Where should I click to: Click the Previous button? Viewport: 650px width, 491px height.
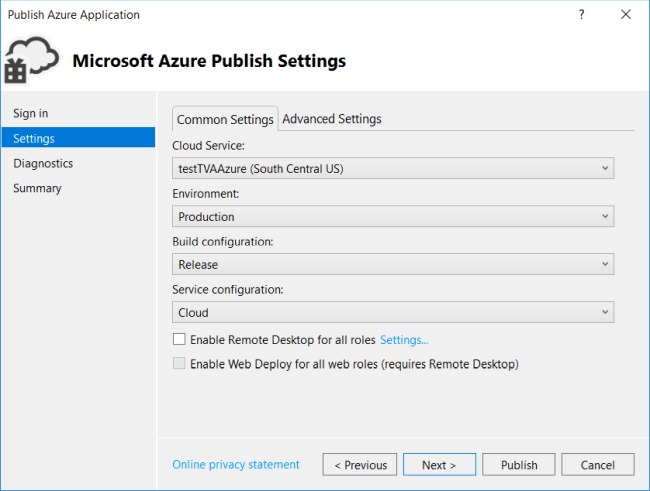[x=359, y=464]
